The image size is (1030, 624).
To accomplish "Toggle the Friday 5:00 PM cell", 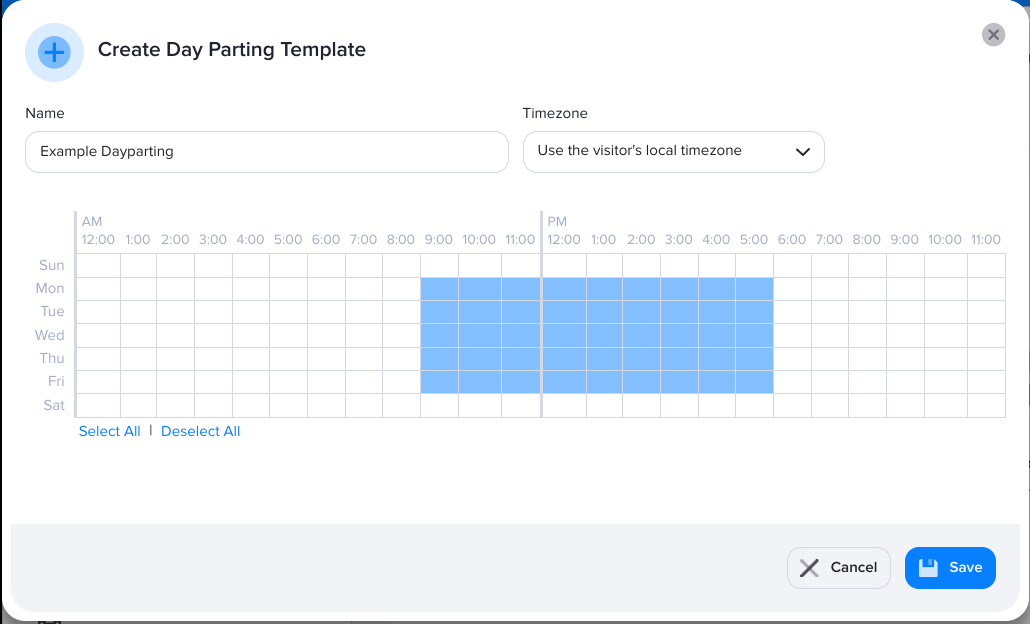I will (754, 382).
